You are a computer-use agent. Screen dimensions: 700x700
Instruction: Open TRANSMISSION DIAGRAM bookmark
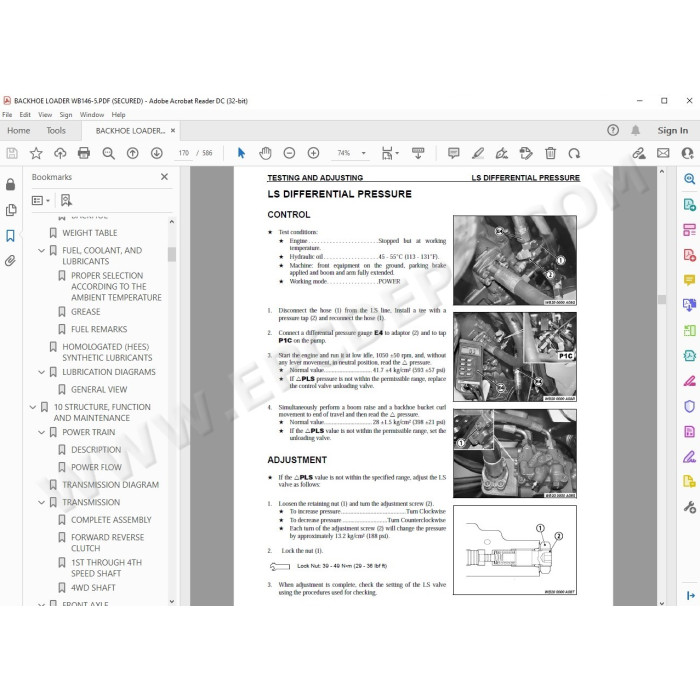110,485
